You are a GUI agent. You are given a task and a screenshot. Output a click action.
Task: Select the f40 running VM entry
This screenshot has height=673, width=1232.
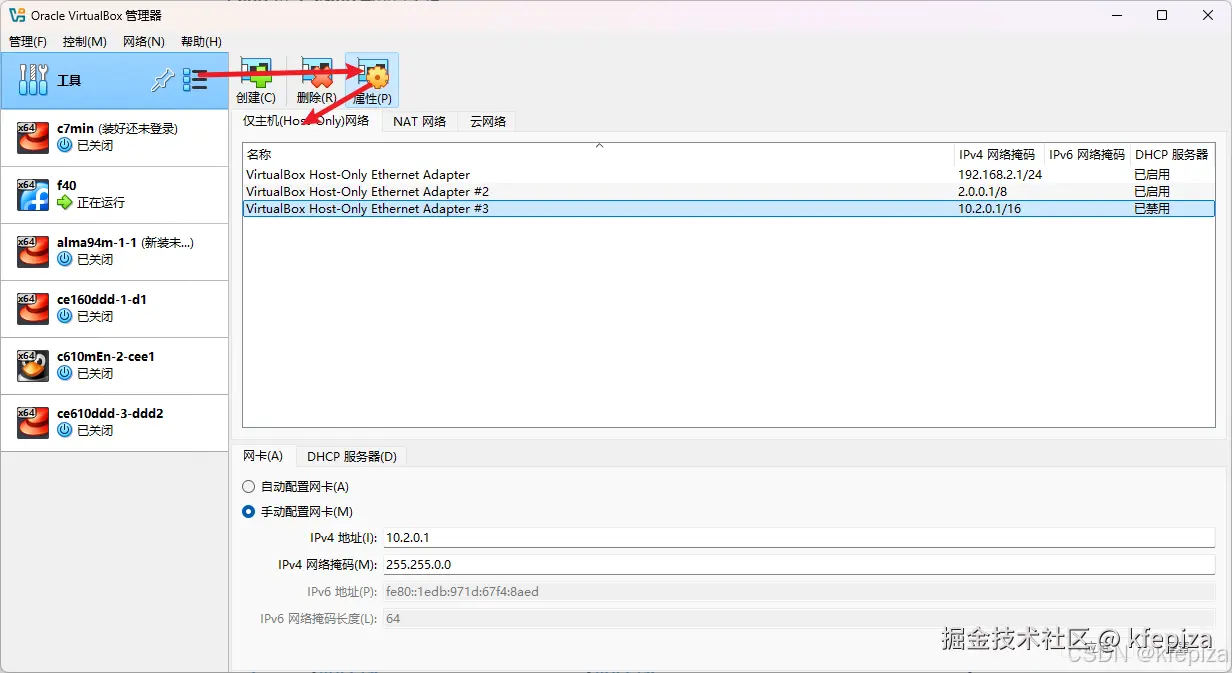tap(115, 195)
